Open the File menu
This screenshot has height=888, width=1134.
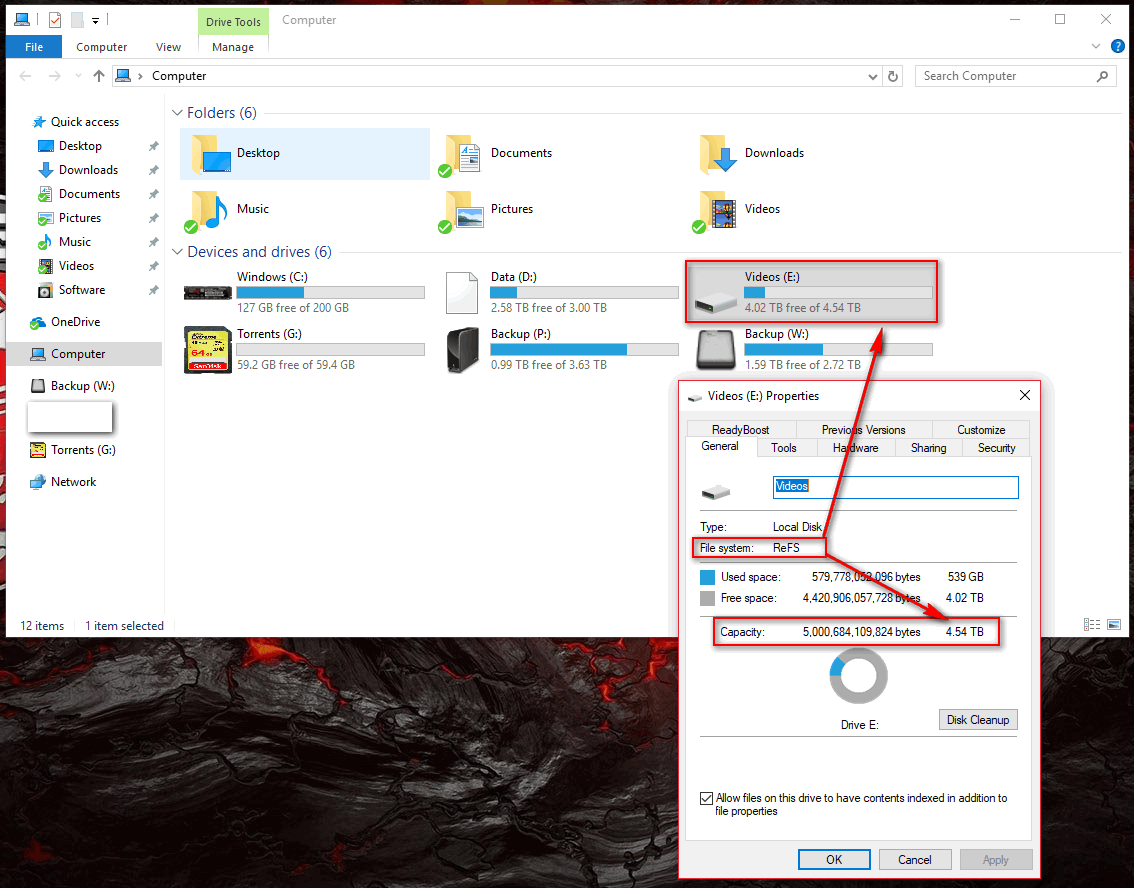pos(34,47)
